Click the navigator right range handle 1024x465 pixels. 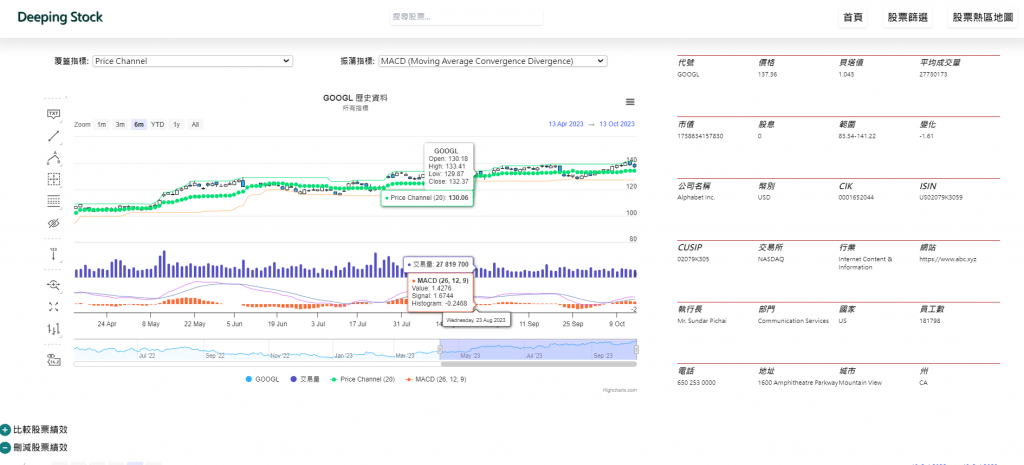(x=637, y=350)
